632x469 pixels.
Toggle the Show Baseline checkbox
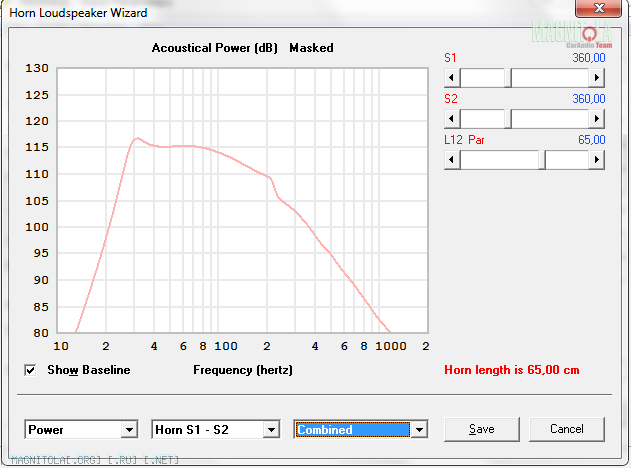click(31, 370)
